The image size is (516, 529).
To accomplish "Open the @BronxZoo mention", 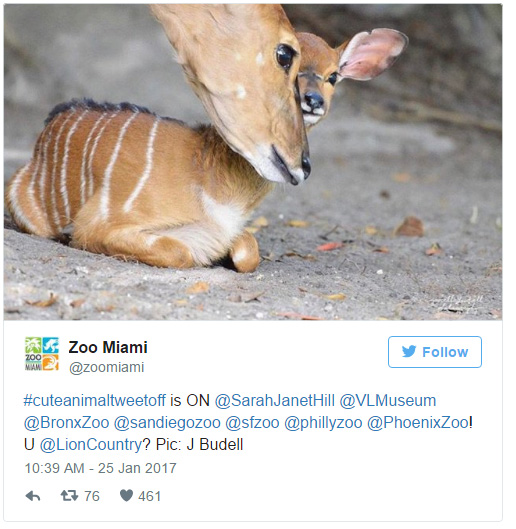I will point(66,422).
